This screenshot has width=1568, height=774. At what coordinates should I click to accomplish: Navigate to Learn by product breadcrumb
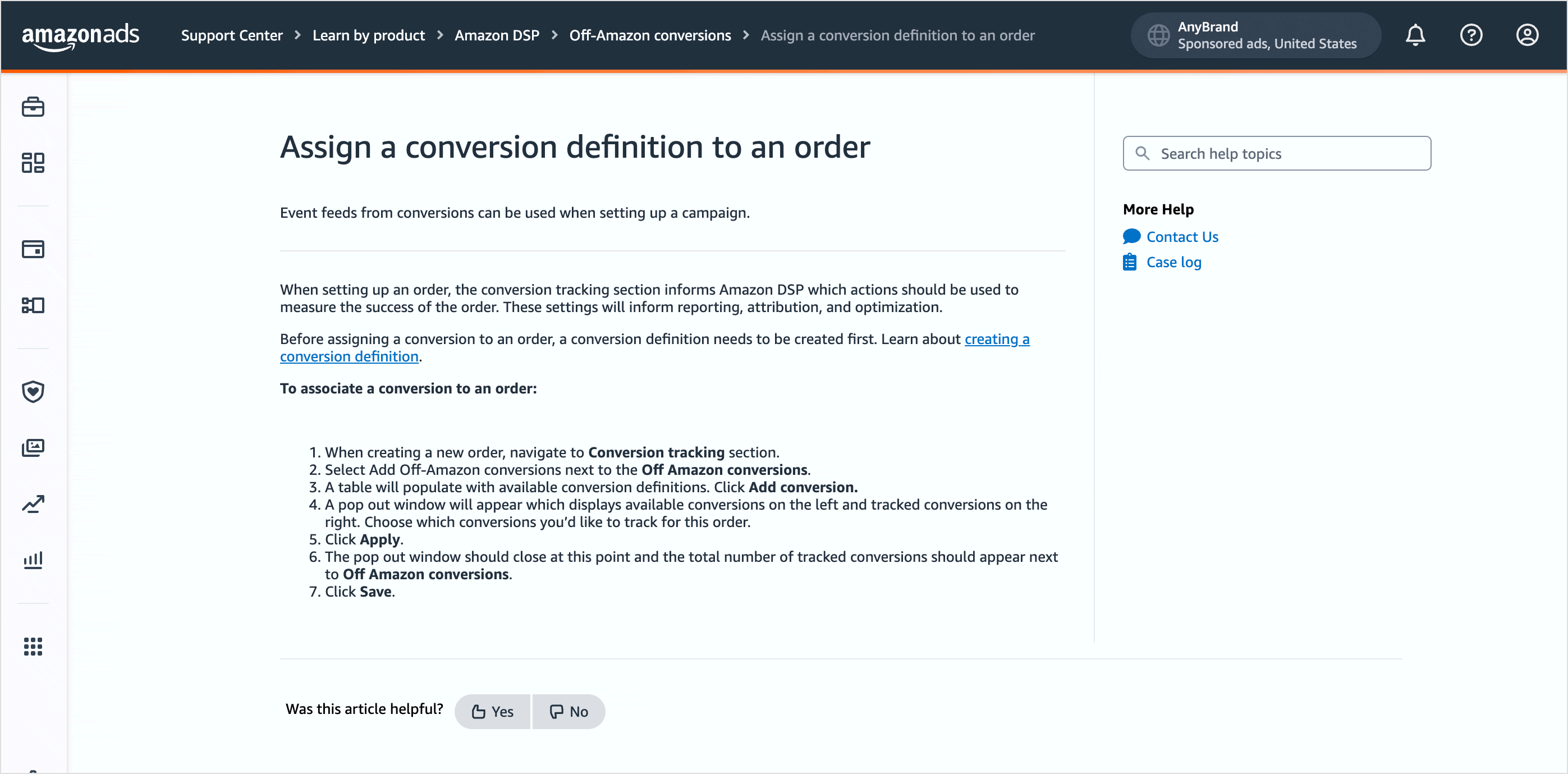368,35
